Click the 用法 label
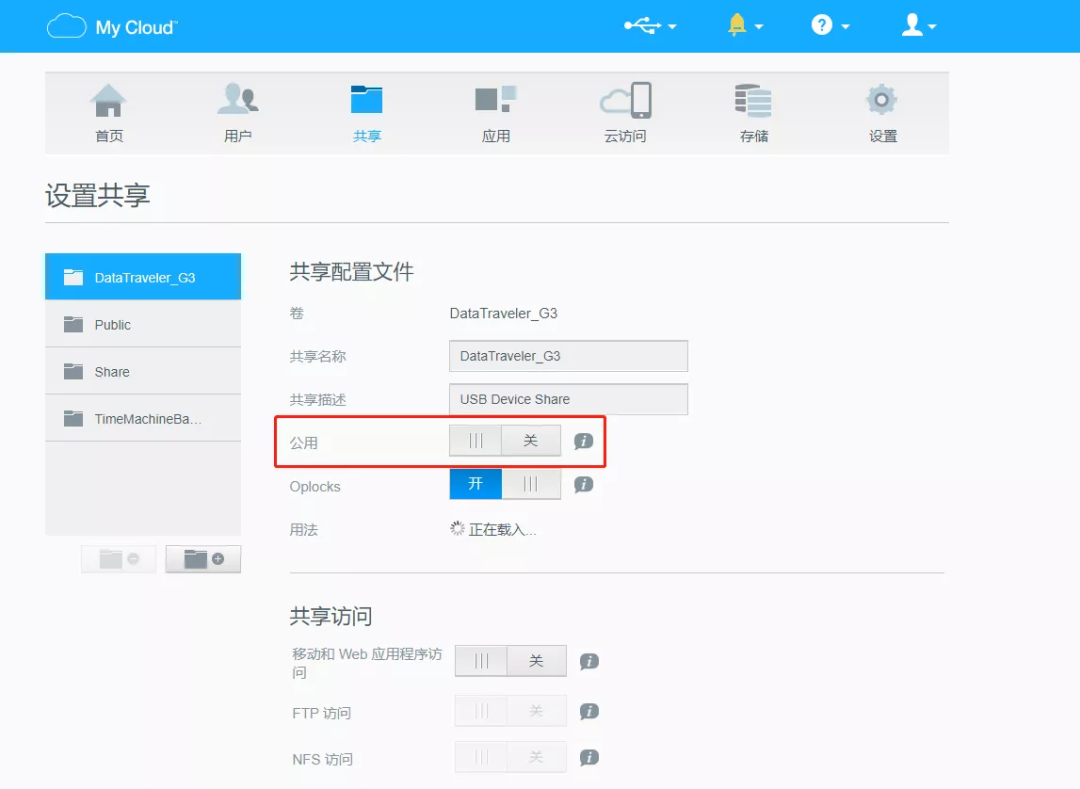The height and width of the screenshot is (789, 1080). coord(303,529)
